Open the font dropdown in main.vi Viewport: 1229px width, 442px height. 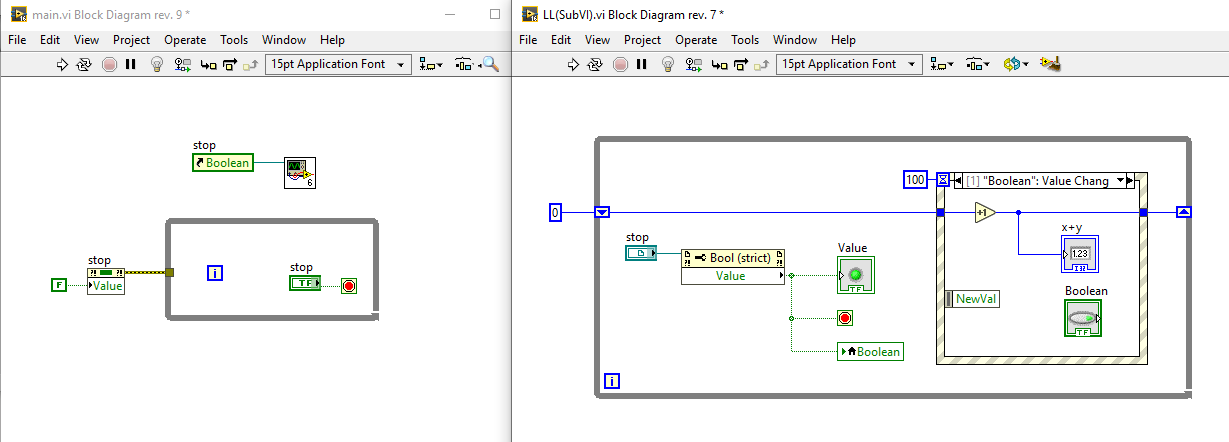[x=338, y=64]
